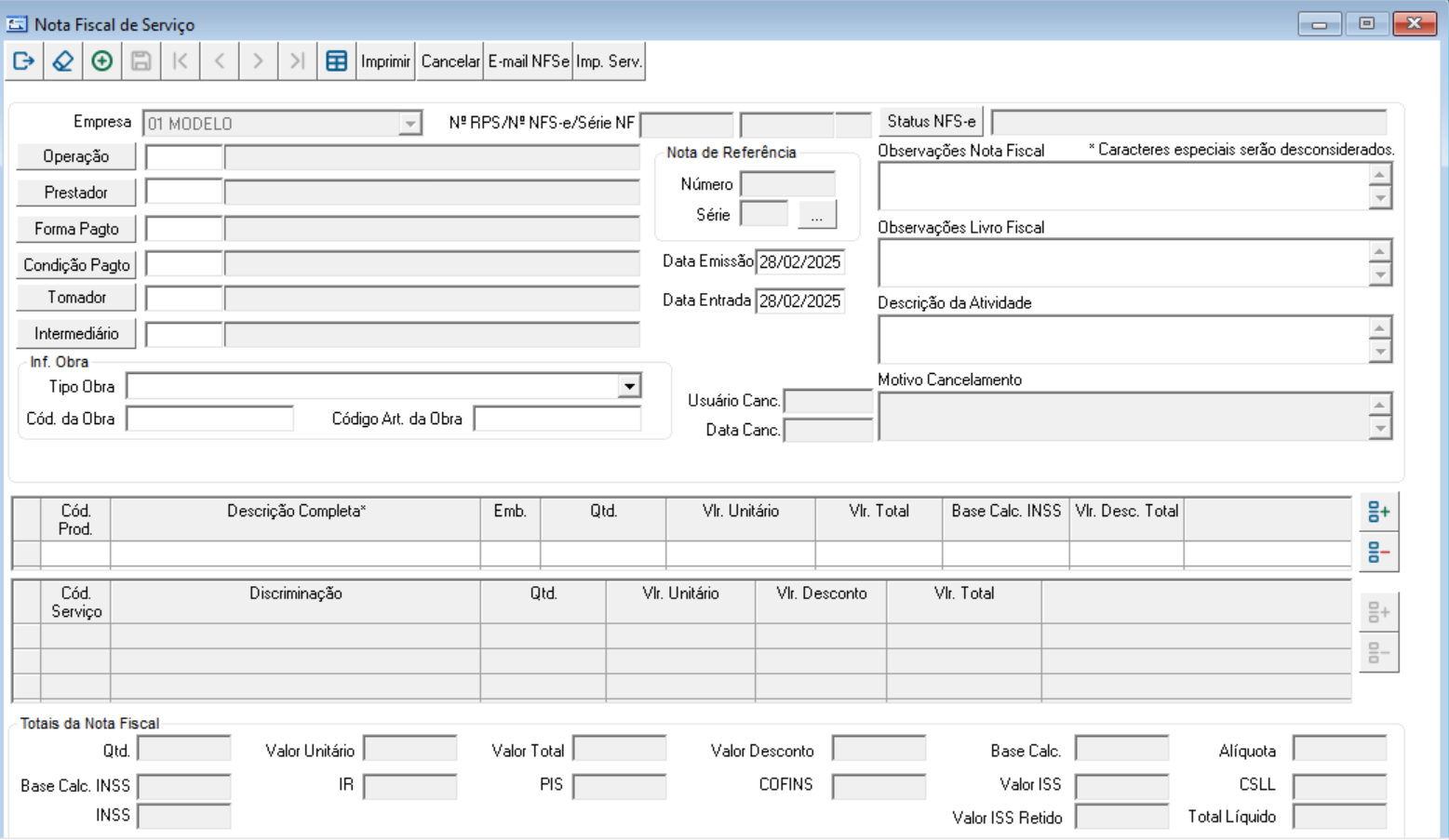This screenshot has height=840, width=1449.
Task: Click the Descrição Completa* column header
Action: [x=296, y=519]
